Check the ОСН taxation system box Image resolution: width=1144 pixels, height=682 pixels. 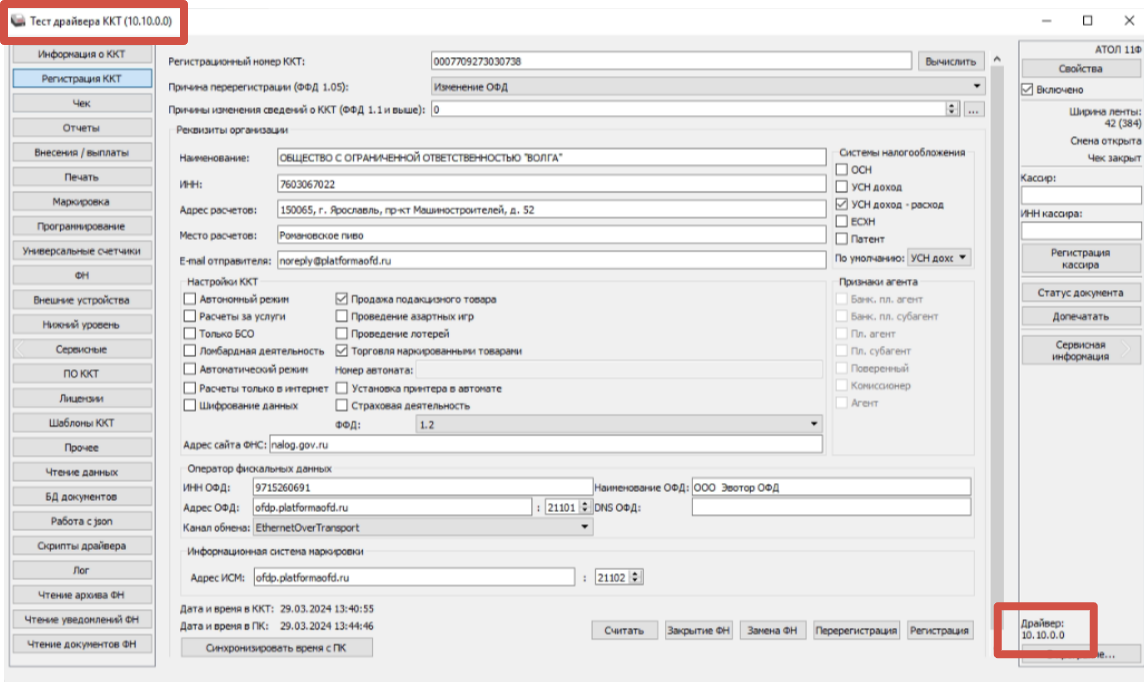coord(841,170)
